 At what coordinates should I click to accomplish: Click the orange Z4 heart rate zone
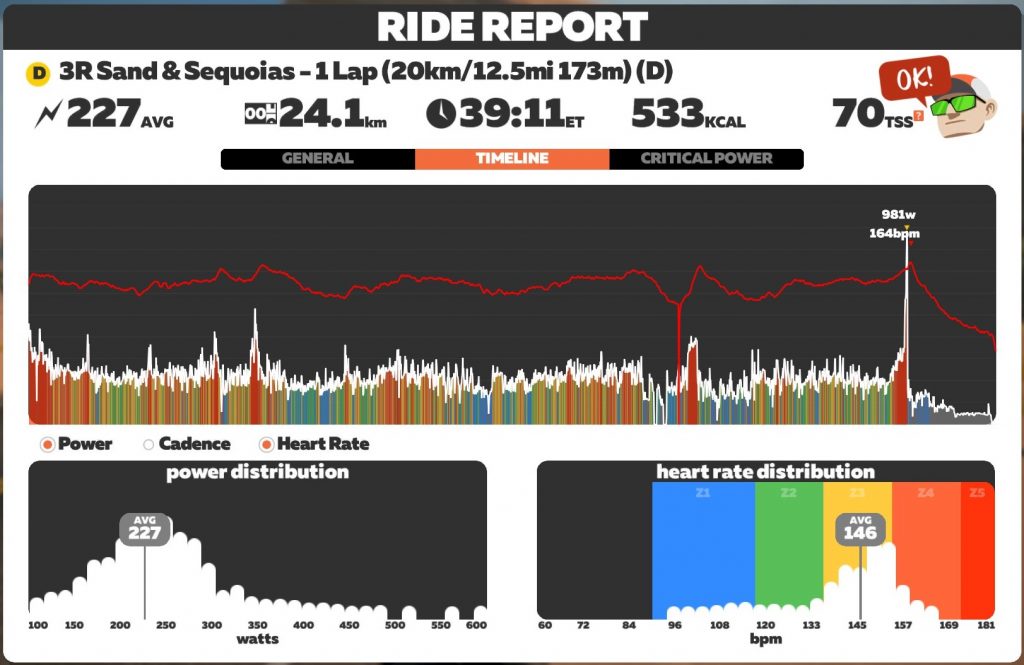point(926,550)
